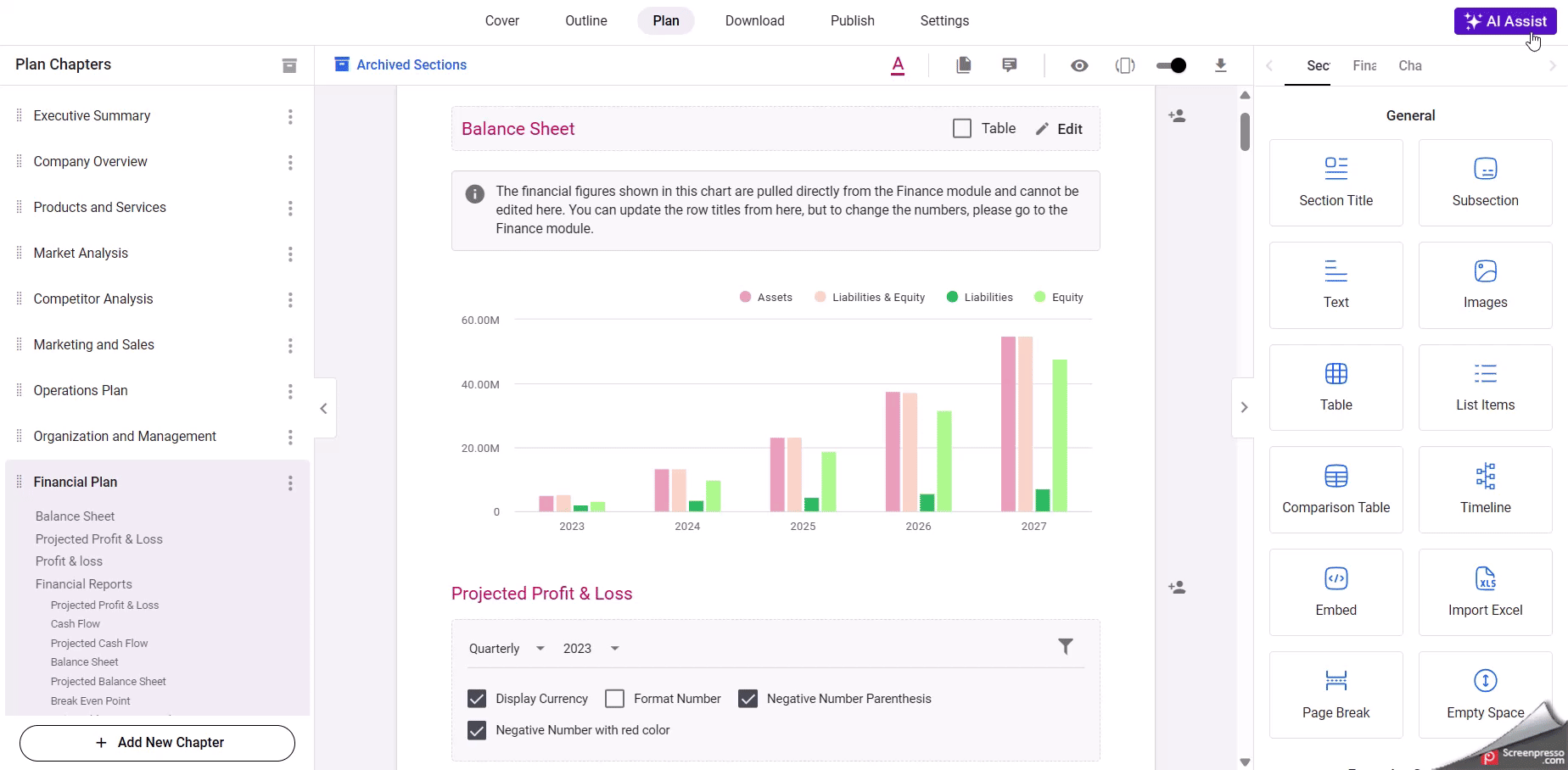Click the copy pages toolbar icon
This screenshot has width=1568, height=770.
pyautogui.click(x=964, y=65)
